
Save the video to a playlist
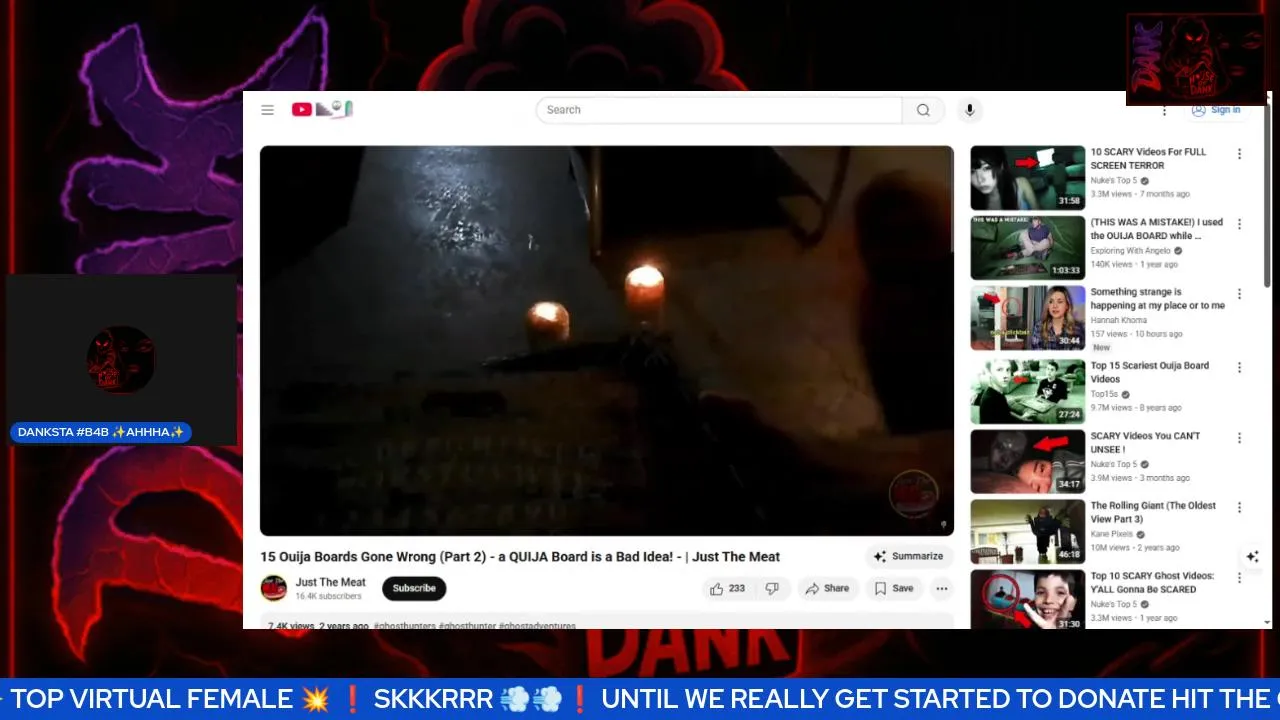[893, 589]
